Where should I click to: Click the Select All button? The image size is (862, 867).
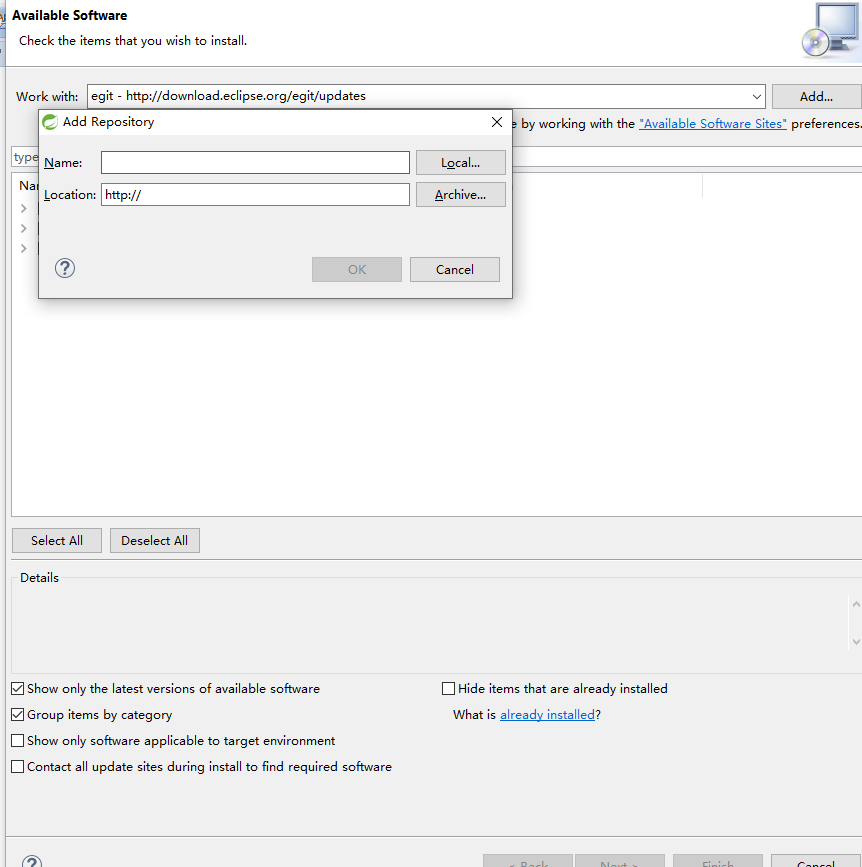[57, 541]
